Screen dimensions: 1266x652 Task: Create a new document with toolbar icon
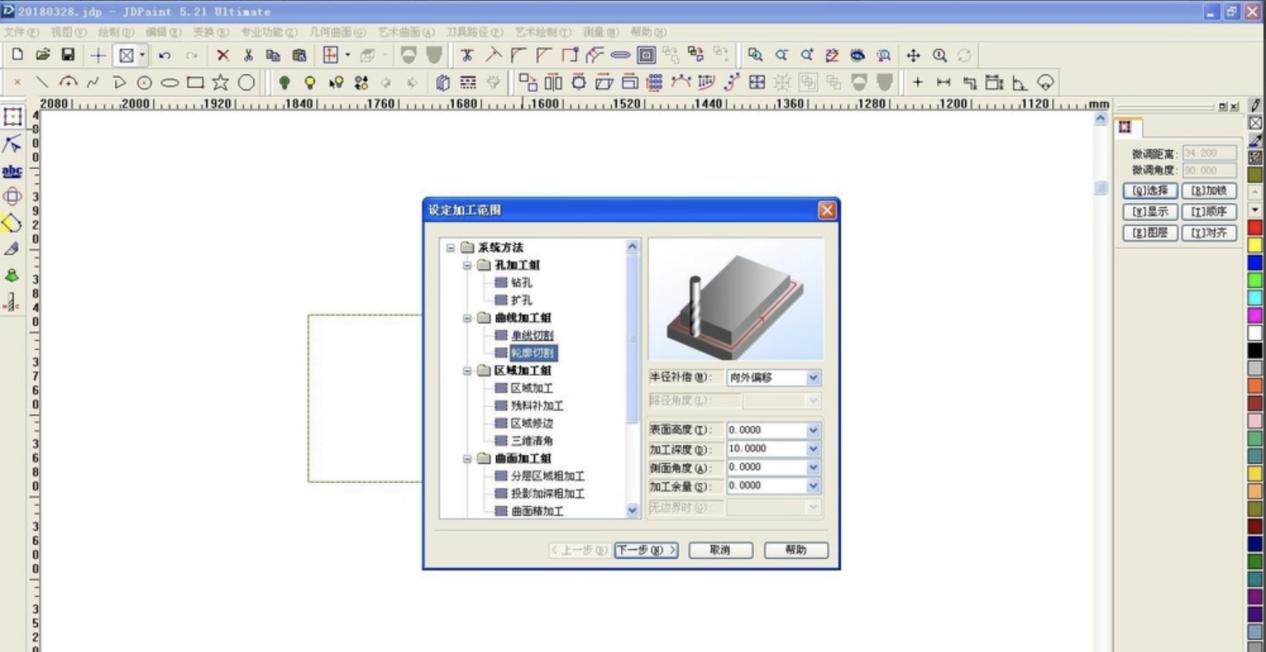pos(17,55)
